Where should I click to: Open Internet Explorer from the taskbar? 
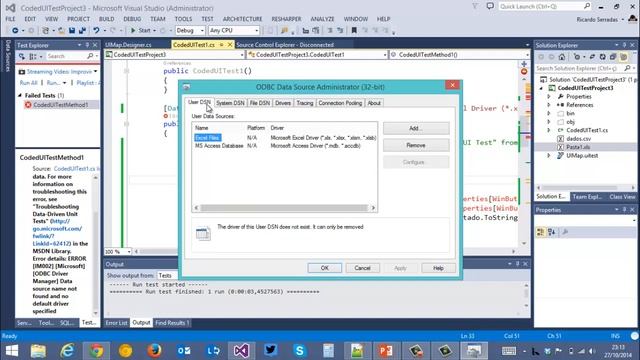coord(67,351)
